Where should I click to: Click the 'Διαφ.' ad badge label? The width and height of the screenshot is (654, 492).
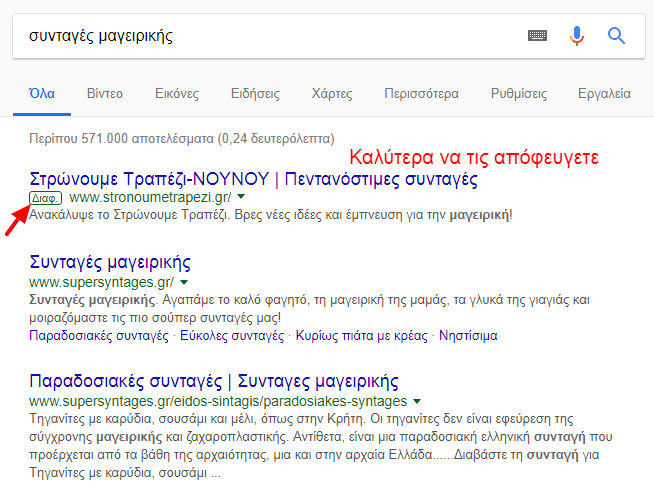47,198
